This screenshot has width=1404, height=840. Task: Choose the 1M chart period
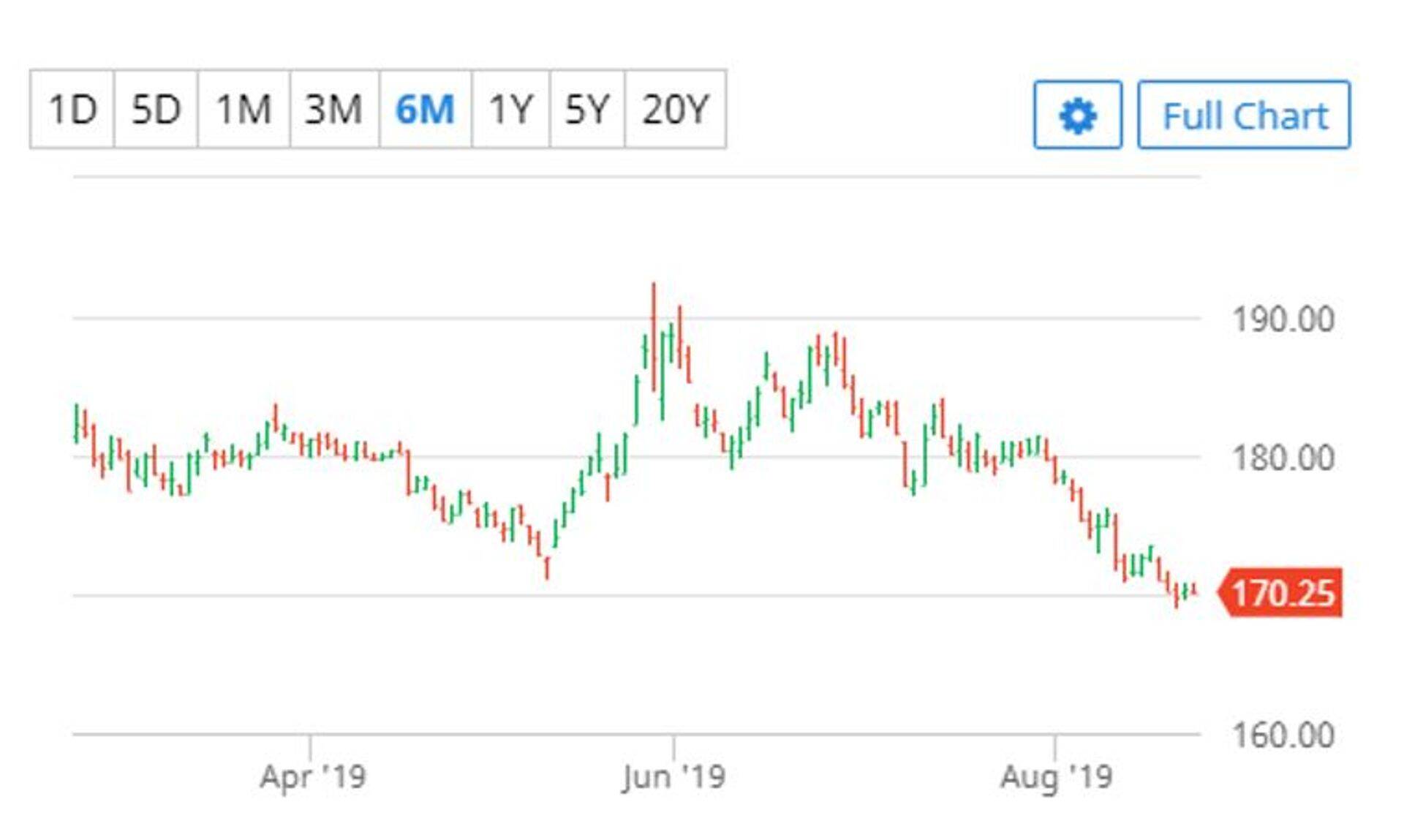pyautogui.click(x=244, y=110)
